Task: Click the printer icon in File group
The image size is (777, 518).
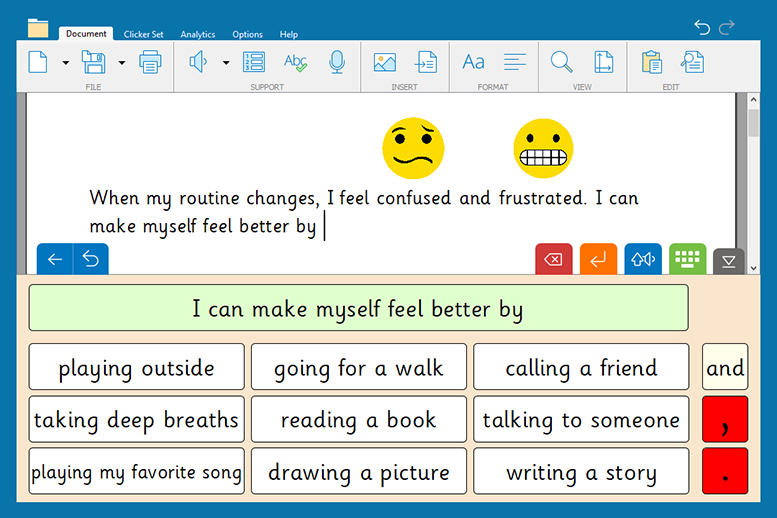Action: pyautogui.click(x=150, y=62)
